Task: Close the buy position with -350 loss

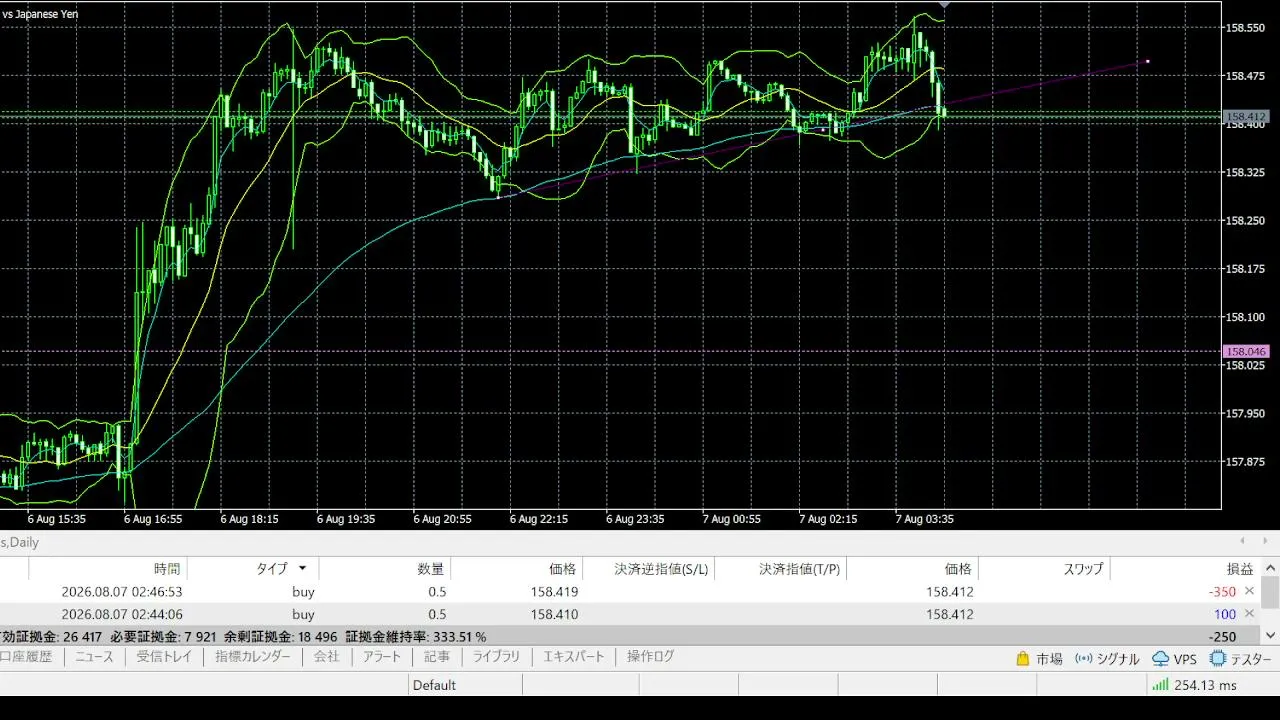Action: tap(1249, 591)
